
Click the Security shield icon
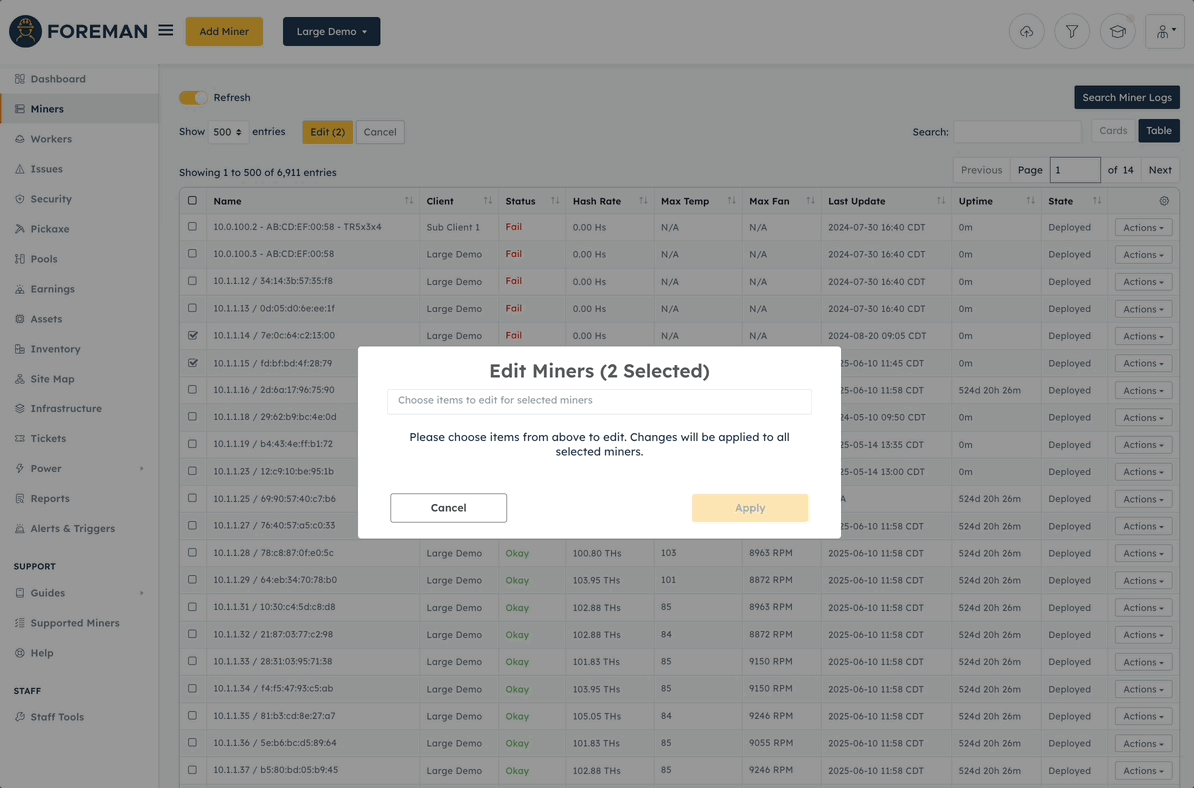(x=20, y=199)
